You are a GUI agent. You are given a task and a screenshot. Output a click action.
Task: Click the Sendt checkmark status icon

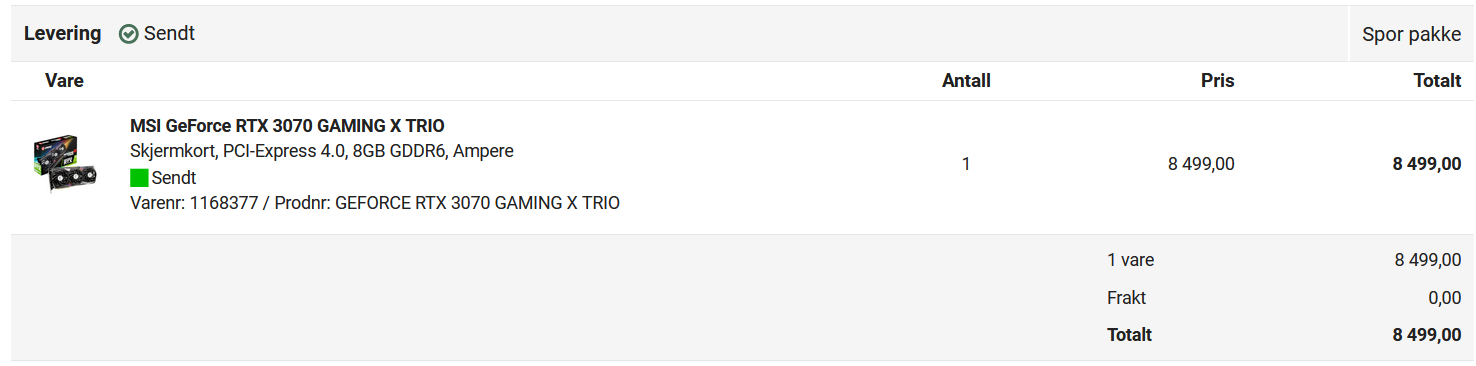(x=129, y=34)
